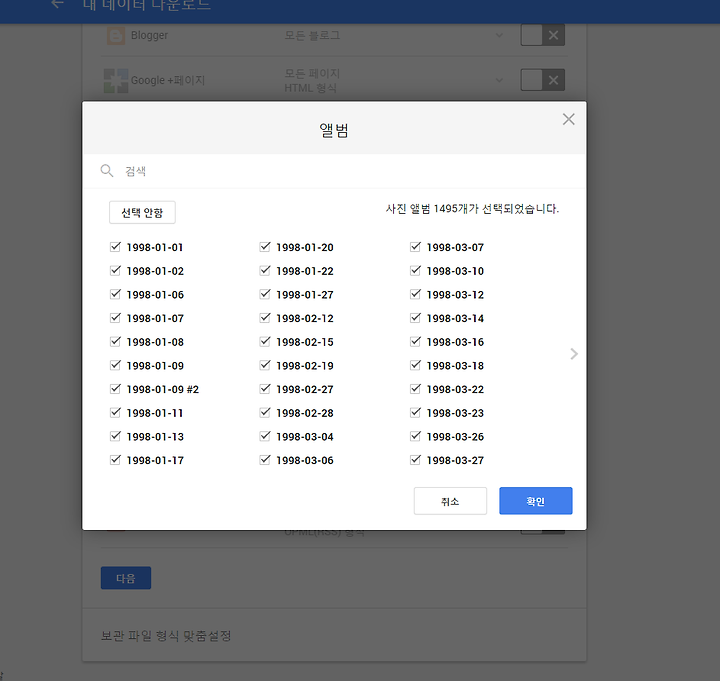
Task: Uncheck album 1998-02-27
Action: pyautogui.click(x=265, y=389)
